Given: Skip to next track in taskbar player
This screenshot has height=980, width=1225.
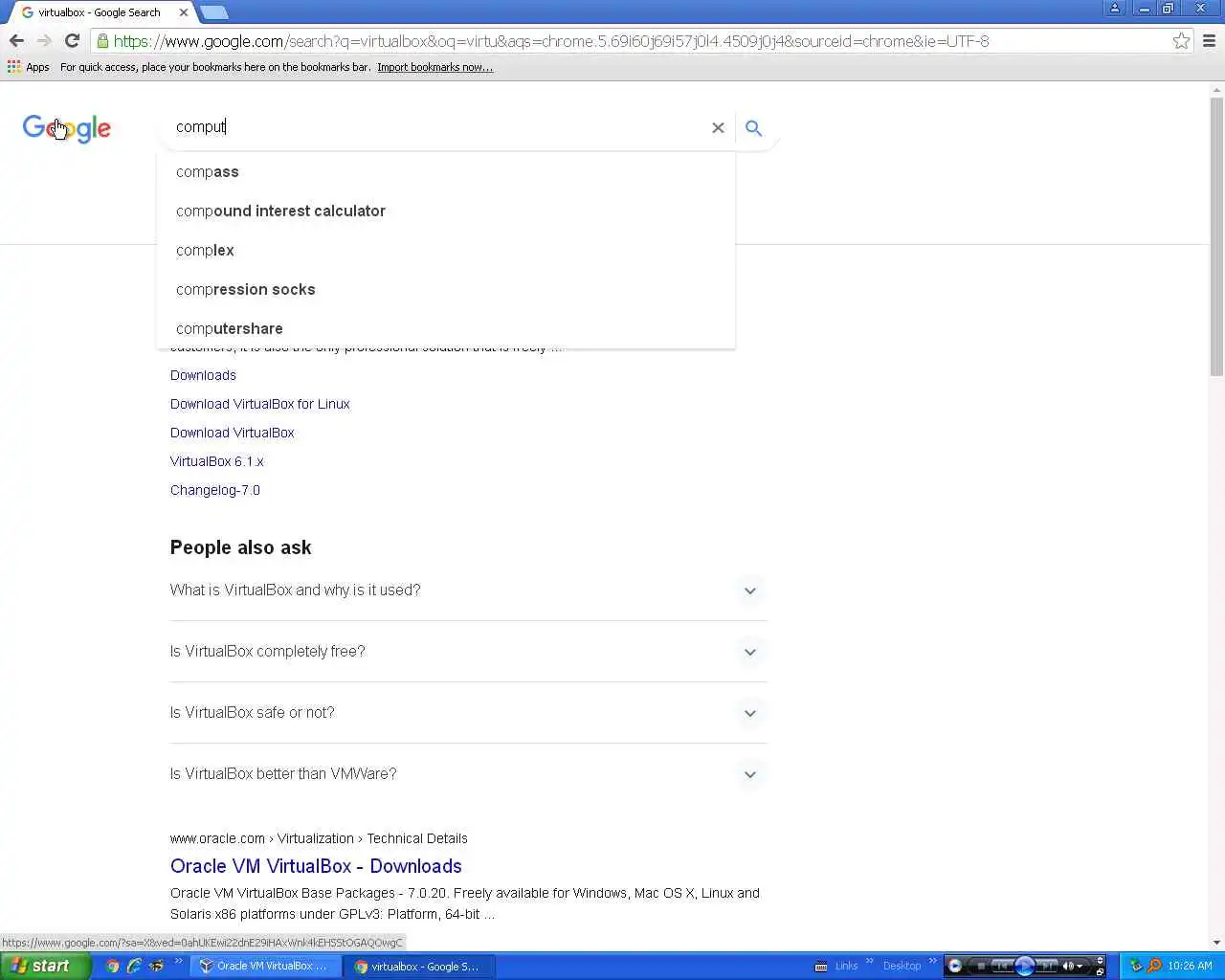Looking at the screenshot, I should coord(1047,966).
